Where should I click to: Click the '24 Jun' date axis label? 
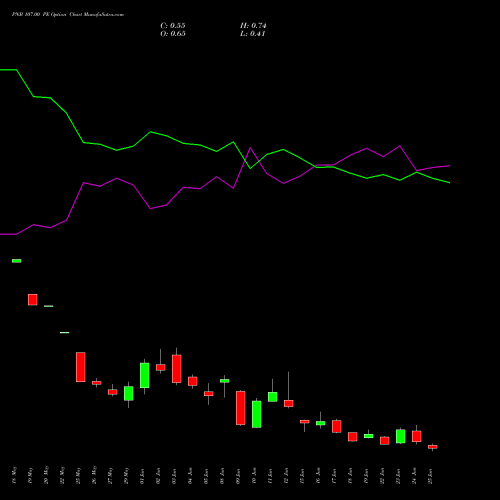point(414,476)
